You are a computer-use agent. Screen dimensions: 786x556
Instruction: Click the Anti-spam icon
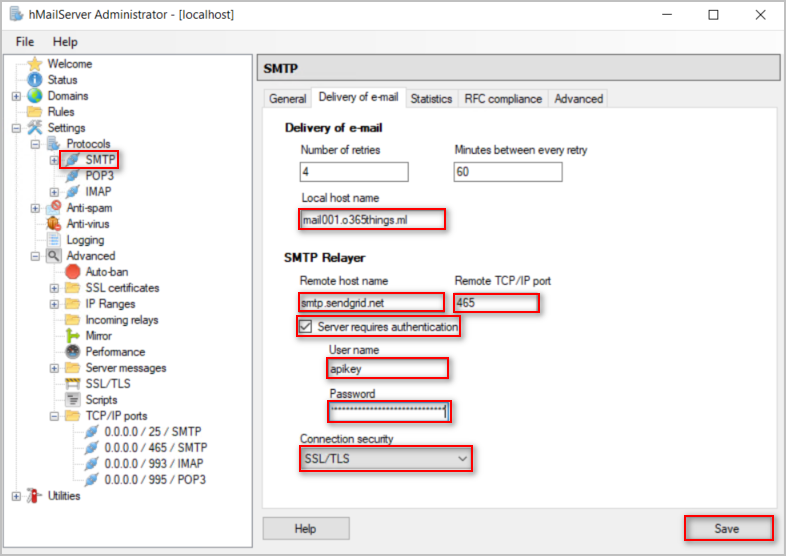pos(54,208)
